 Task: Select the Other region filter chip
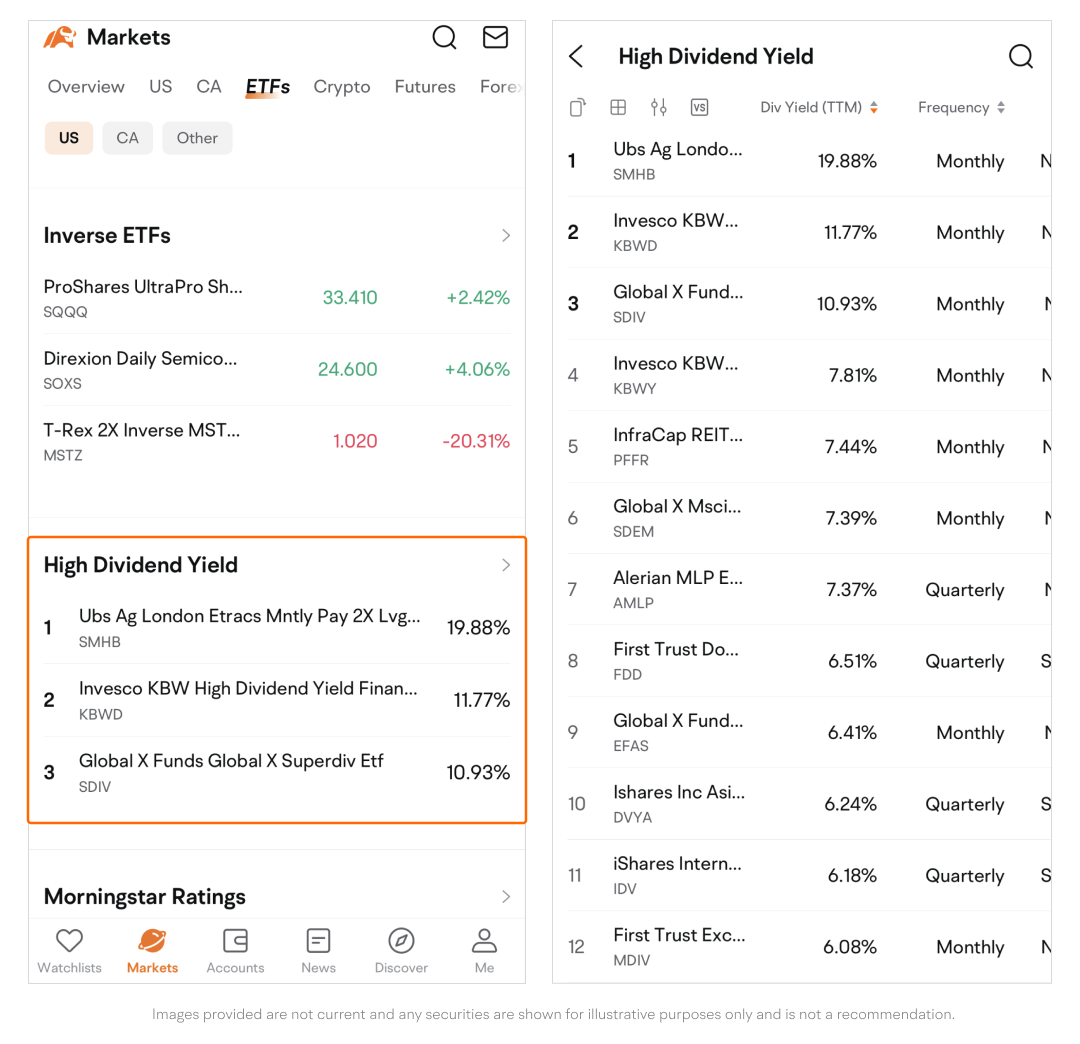[x=197, y=138]
